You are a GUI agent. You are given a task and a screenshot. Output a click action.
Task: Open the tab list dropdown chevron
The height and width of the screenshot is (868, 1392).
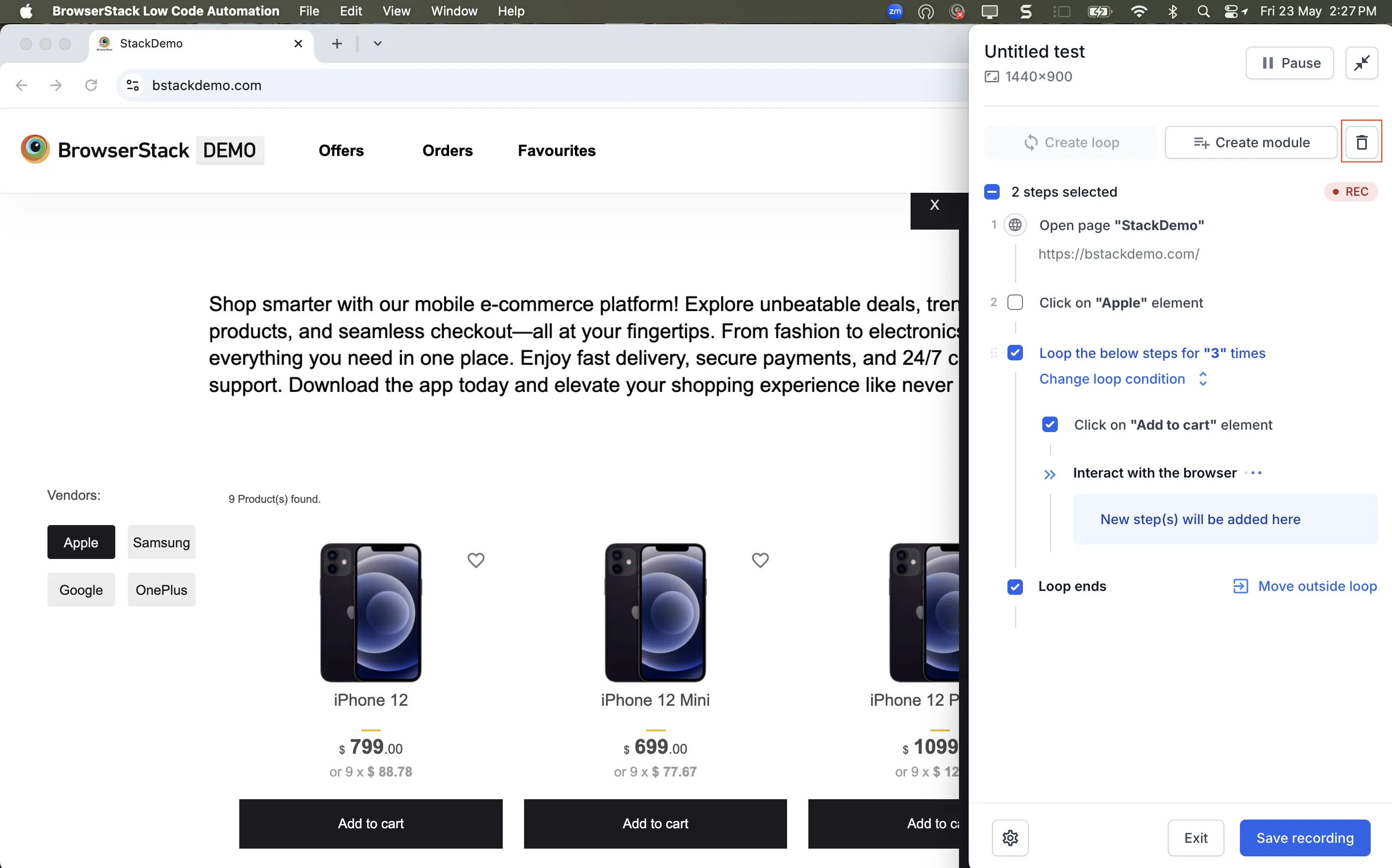click(377, 43)
